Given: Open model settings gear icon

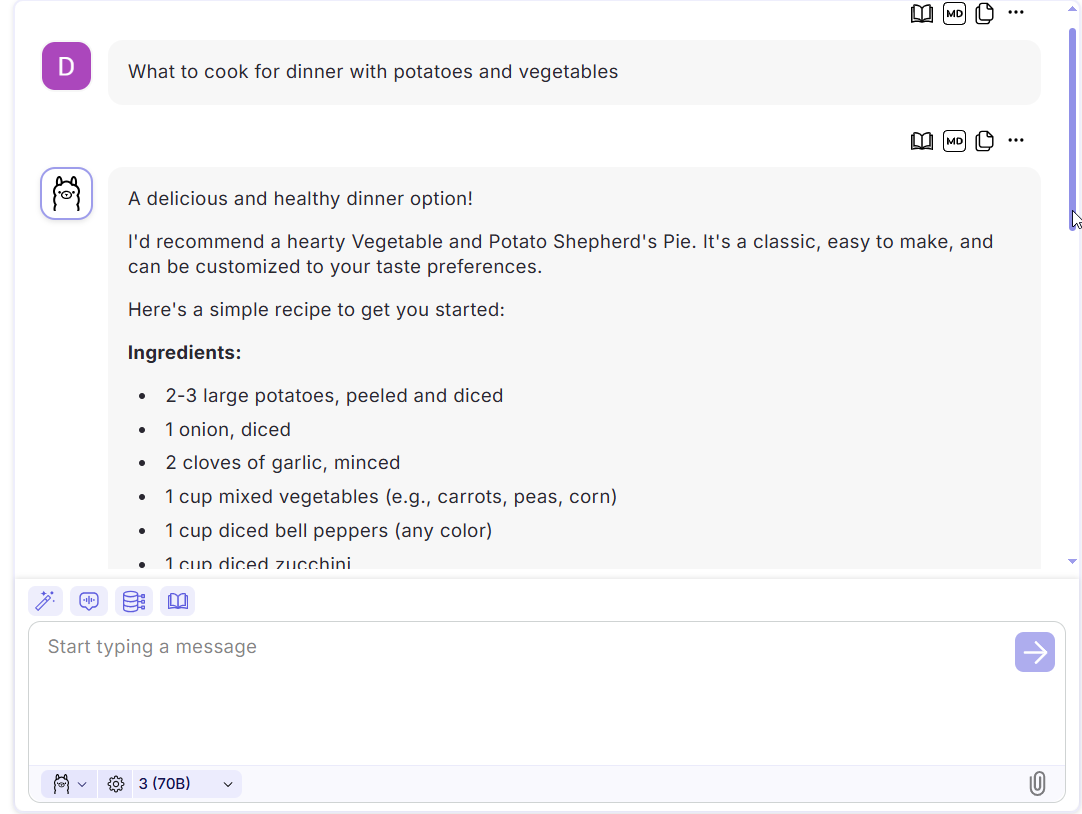Looking at the screenshot, I should coord(115,784).
